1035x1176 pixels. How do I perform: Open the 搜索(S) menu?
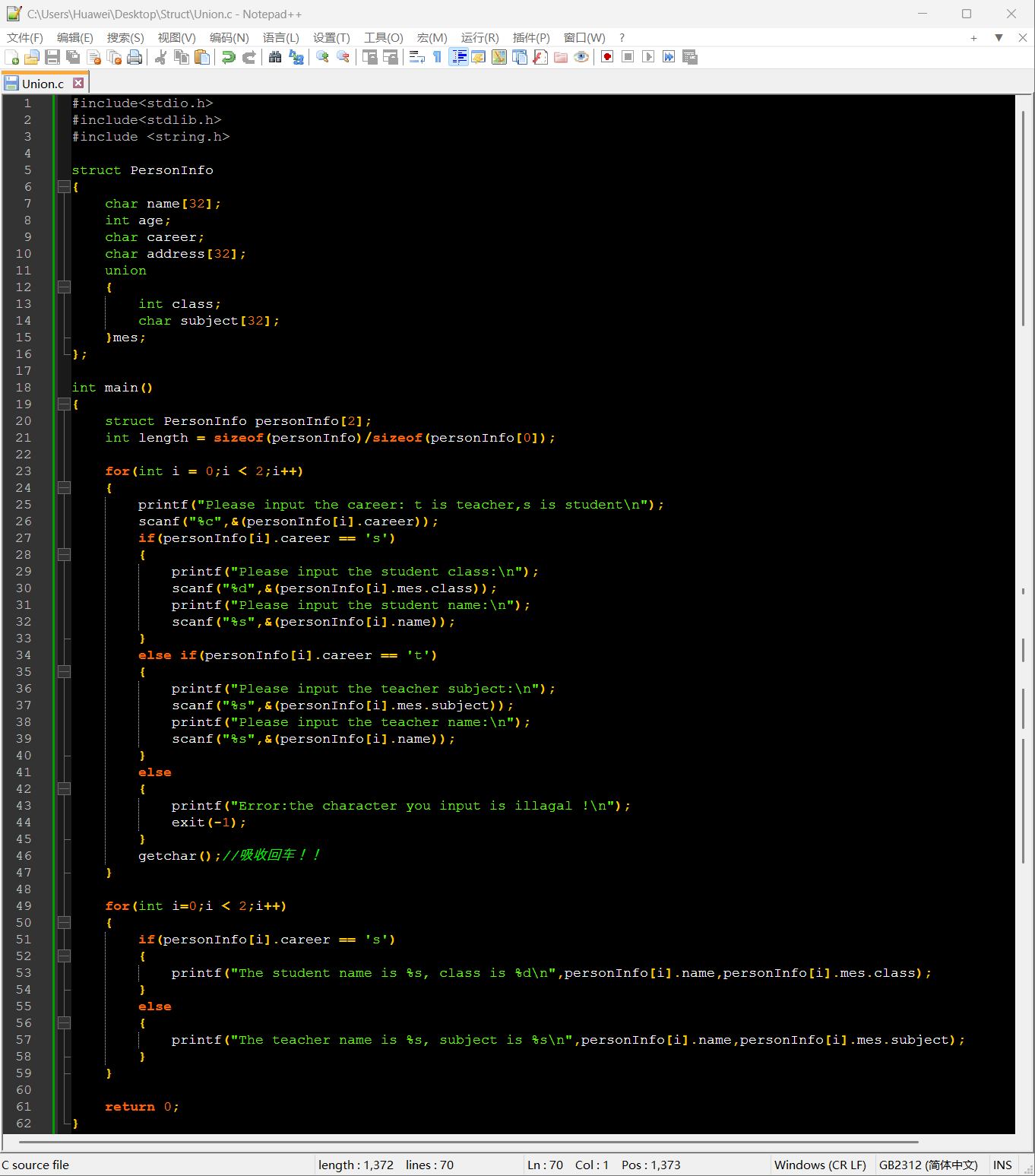pyautogui.click(x=125, y=38)
